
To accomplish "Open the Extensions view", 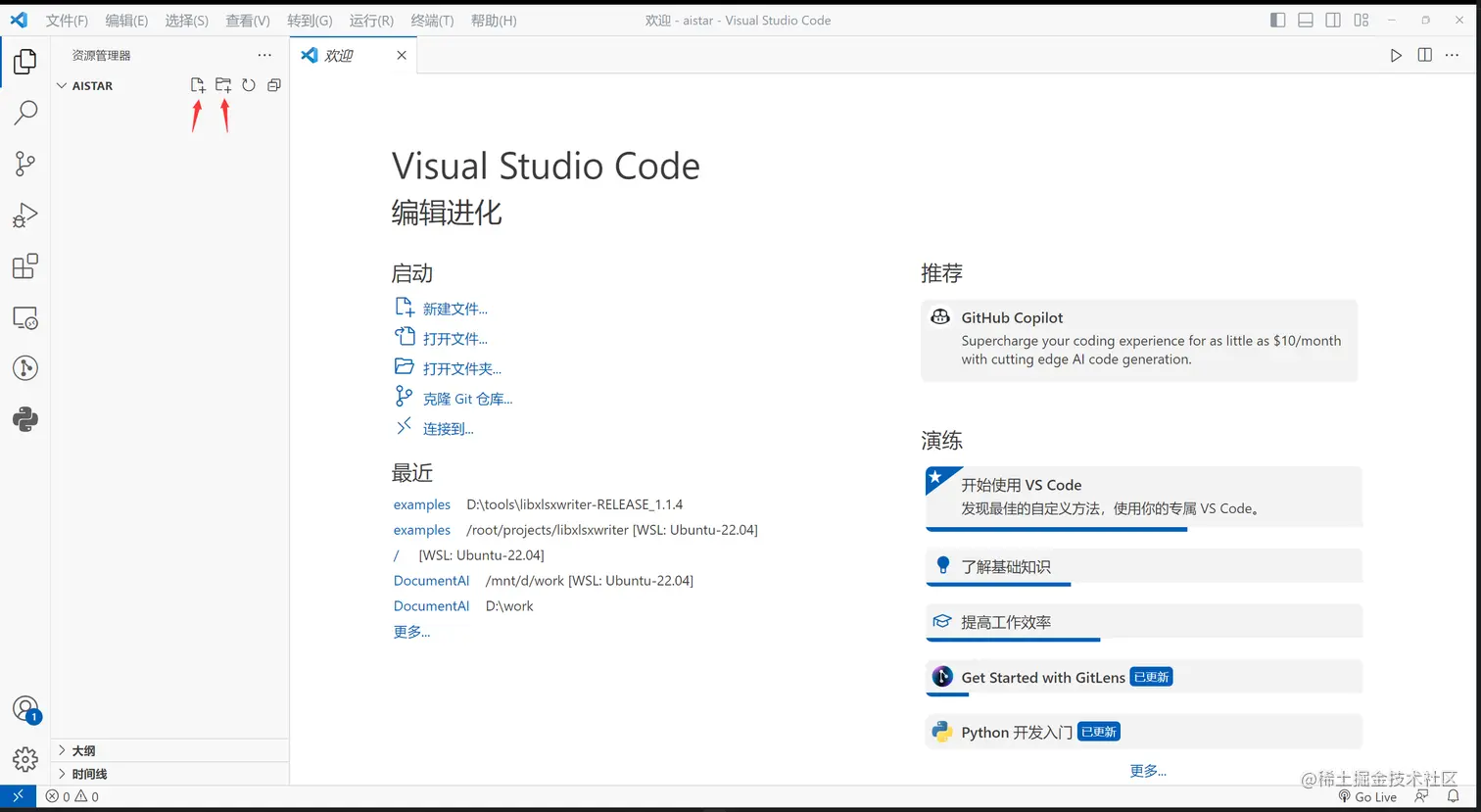I will tap(25, 266).
